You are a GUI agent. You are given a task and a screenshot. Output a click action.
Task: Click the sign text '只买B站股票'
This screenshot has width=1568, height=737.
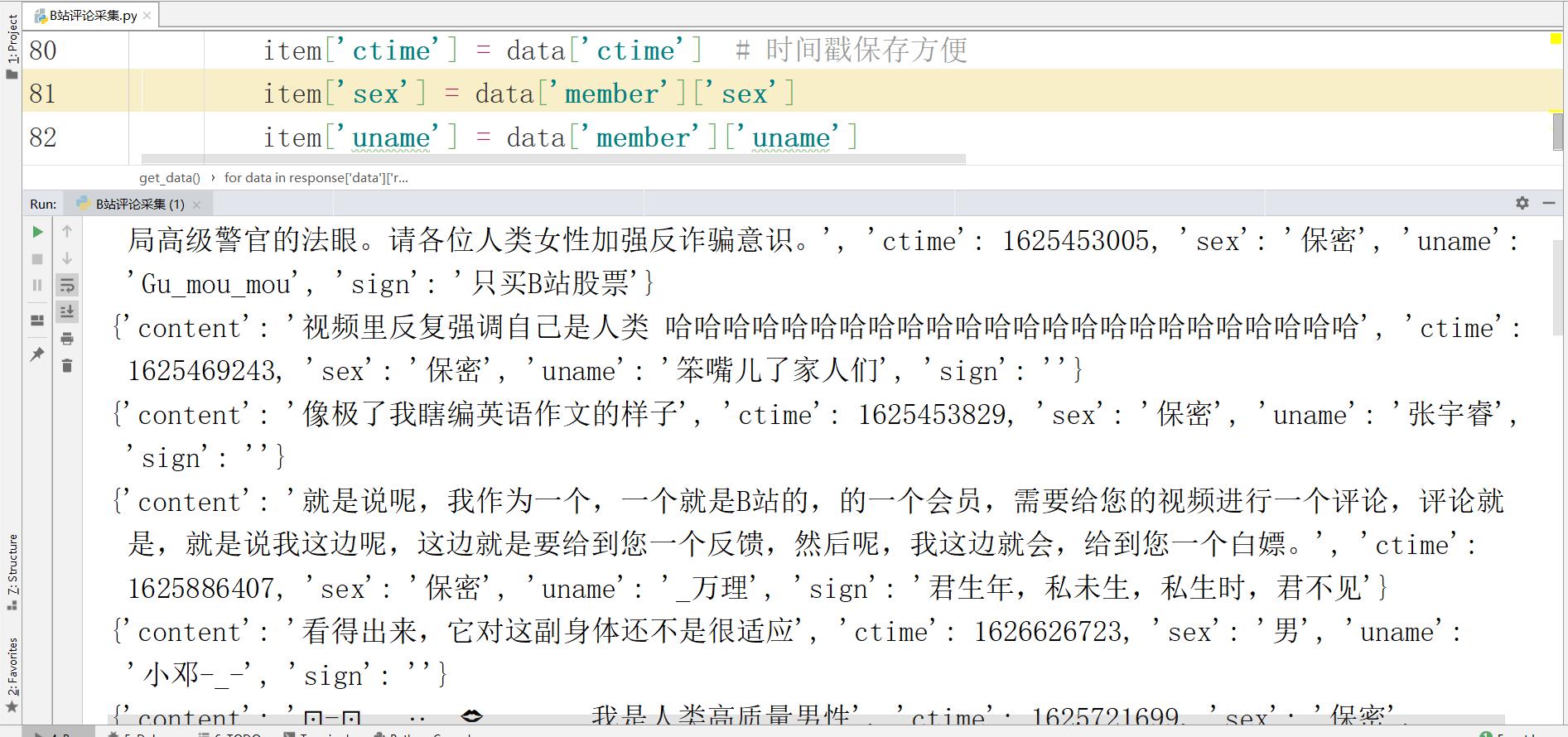coord(548,284)
